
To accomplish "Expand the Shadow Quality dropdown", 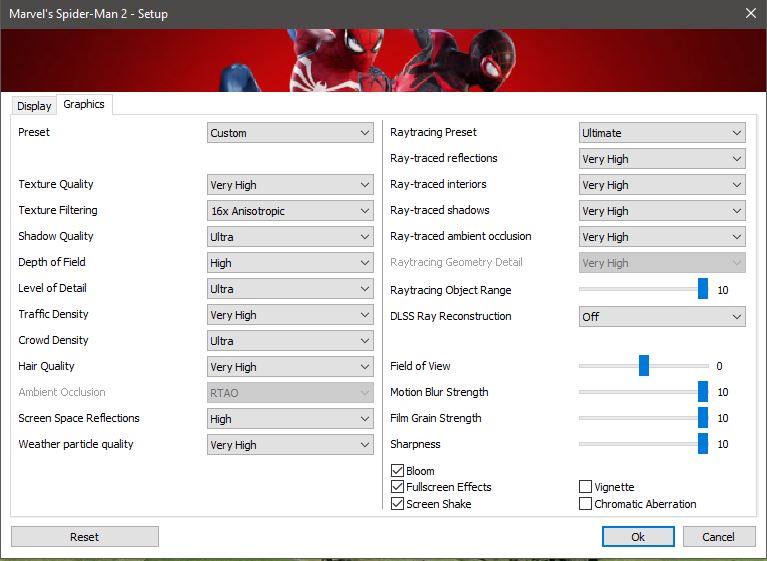I will click(290, 237).
